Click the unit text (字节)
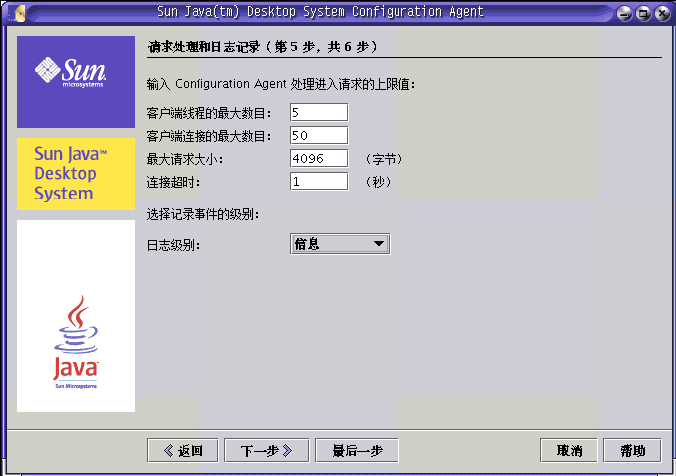676x476 pixels. pos(384,159)
